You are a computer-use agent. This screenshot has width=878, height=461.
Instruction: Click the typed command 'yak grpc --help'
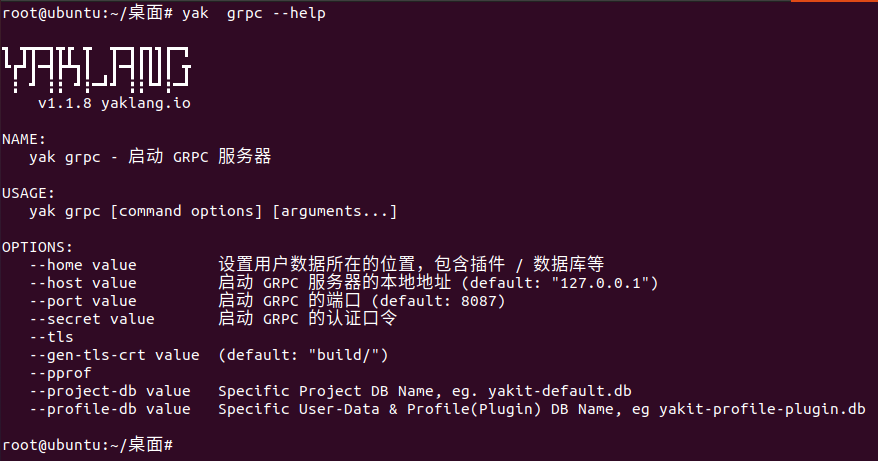pos(254,13)
